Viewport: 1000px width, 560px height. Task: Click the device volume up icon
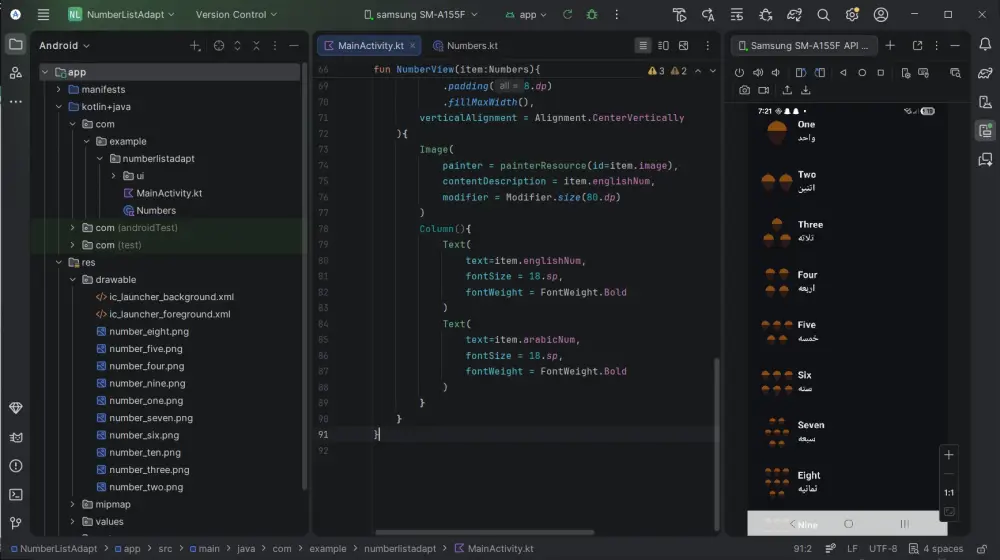pos(758,73)
